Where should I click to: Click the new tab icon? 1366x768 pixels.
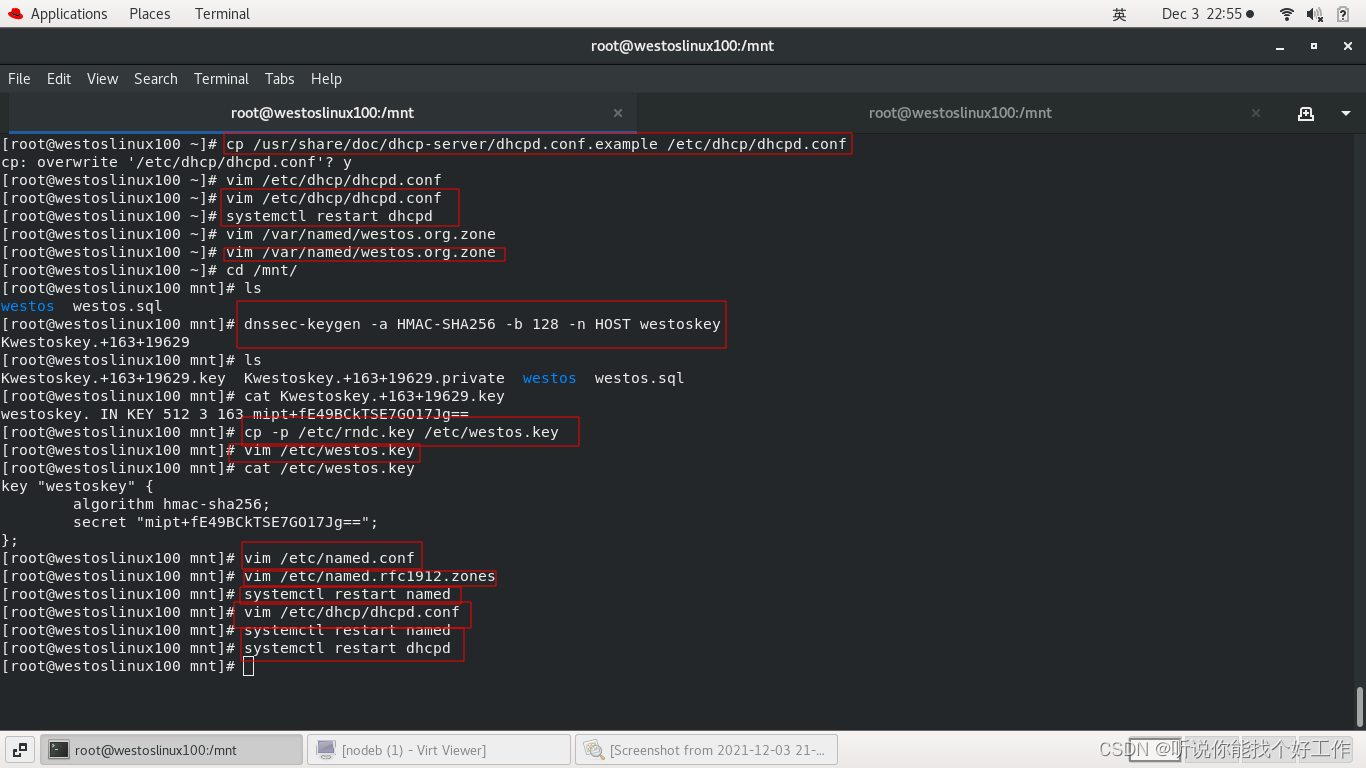1306,113
